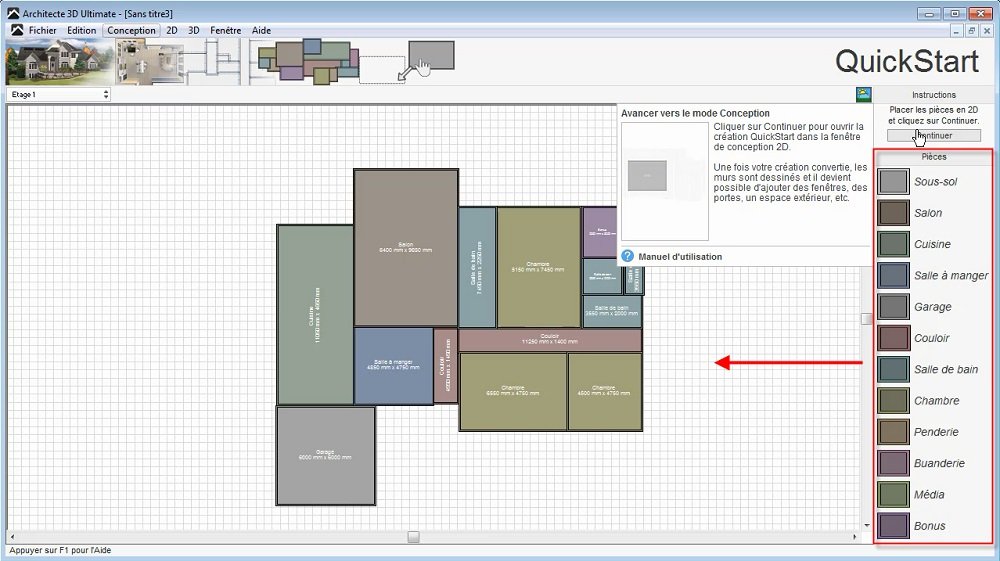Select the Garage room on the floor plan

coord(325,456)
